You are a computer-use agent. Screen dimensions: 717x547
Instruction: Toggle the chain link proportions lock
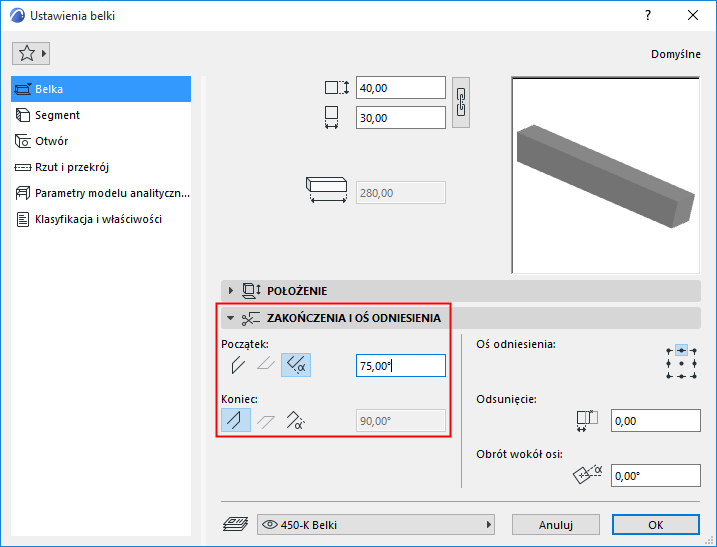pos(461,102)
